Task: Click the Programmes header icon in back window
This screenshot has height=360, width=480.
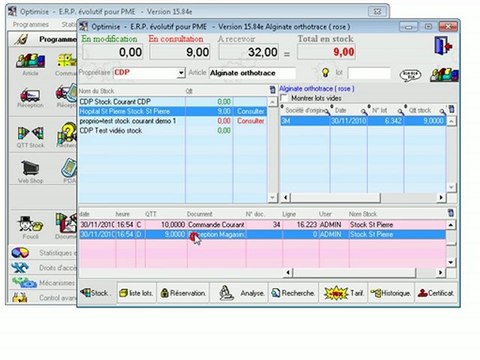Action: click(21, 39)
